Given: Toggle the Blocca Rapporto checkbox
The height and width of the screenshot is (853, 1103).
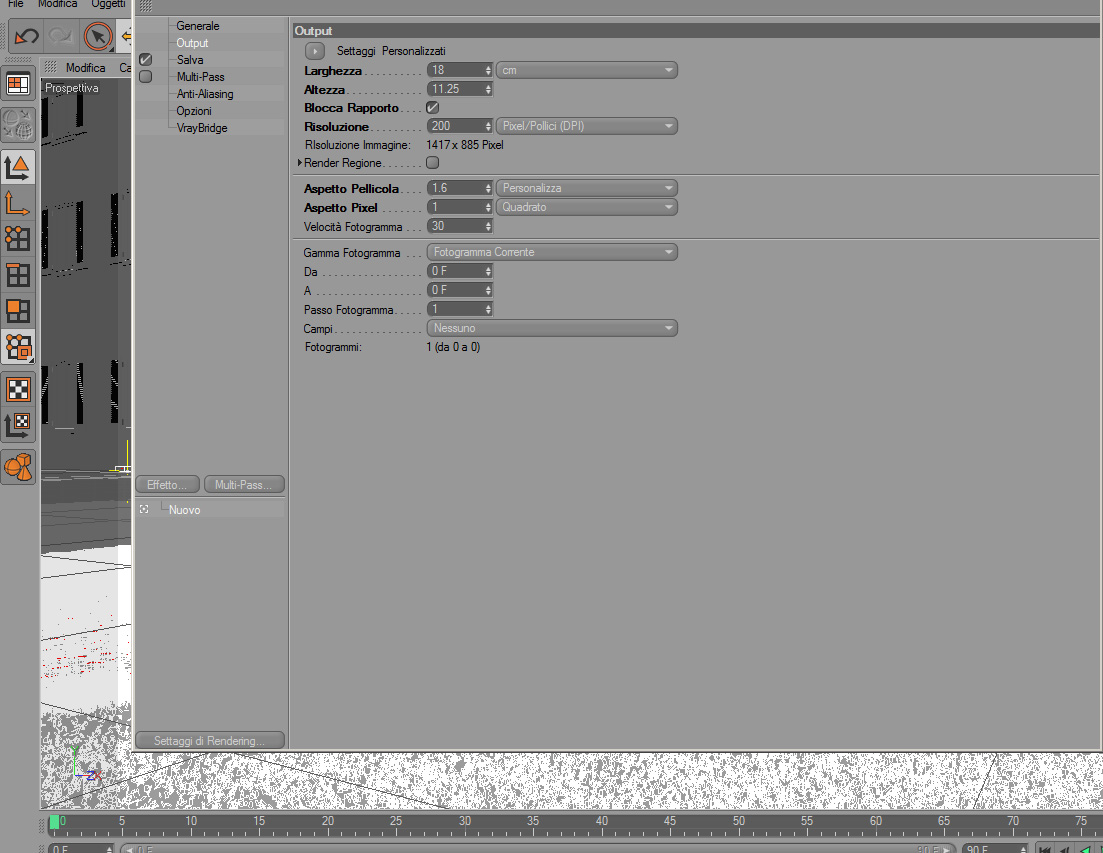Looking at the screenshot, I should point(433,108).
